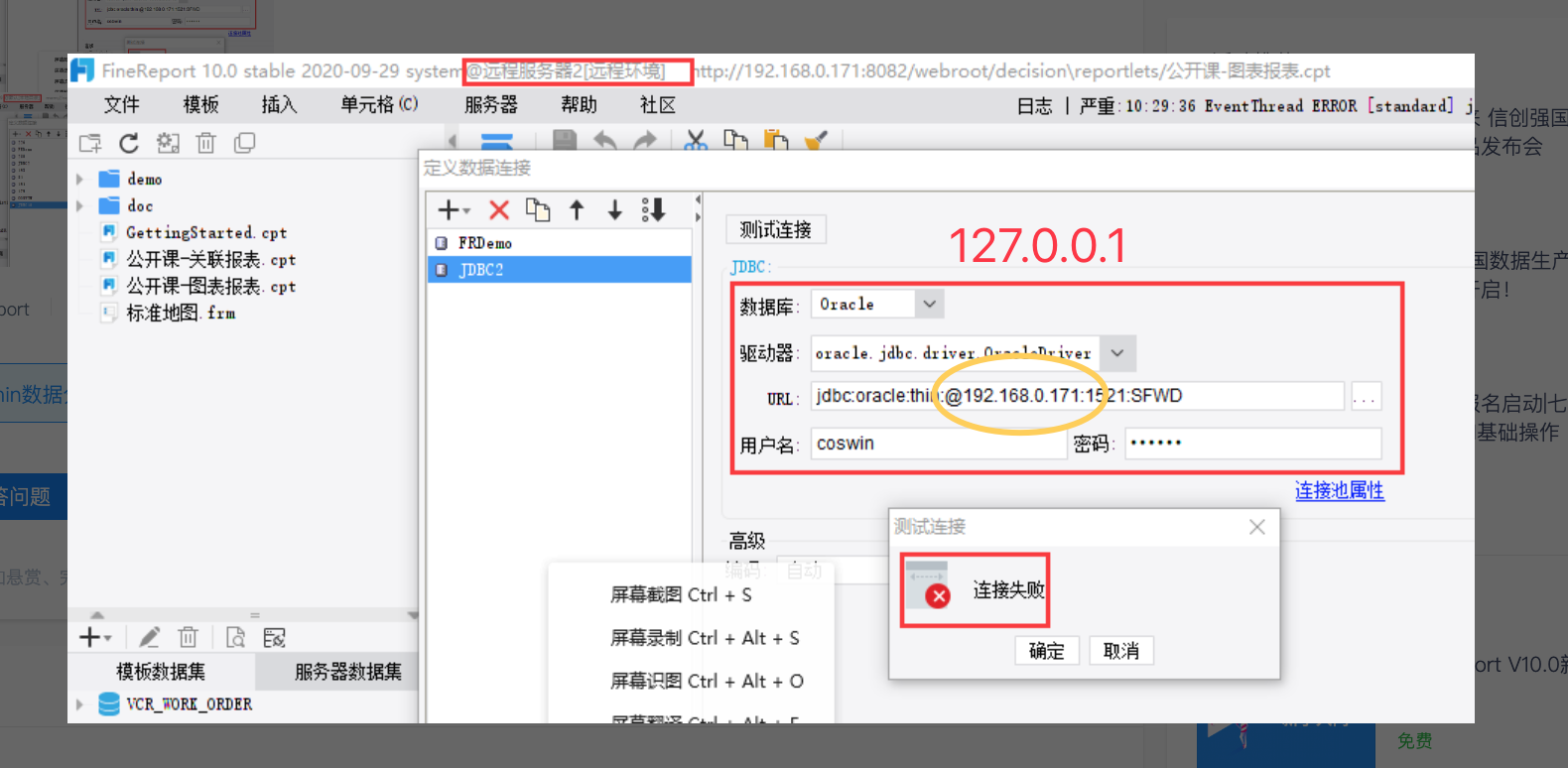Redo the action in toolbar
1568x768 pixels.
[x=645, y=141]
